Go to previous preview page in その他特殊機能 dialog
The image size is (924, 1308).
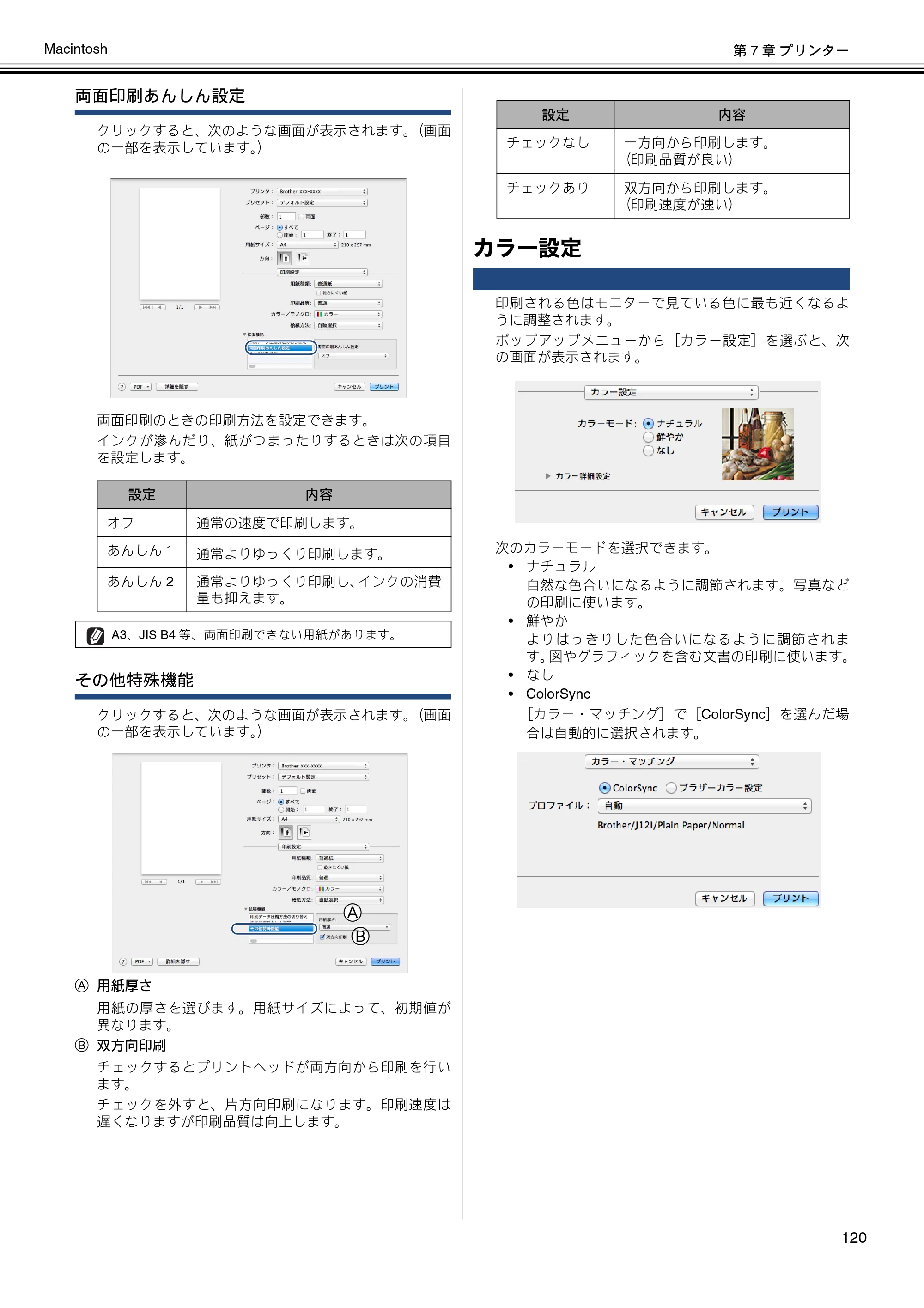tap(161, 882)
